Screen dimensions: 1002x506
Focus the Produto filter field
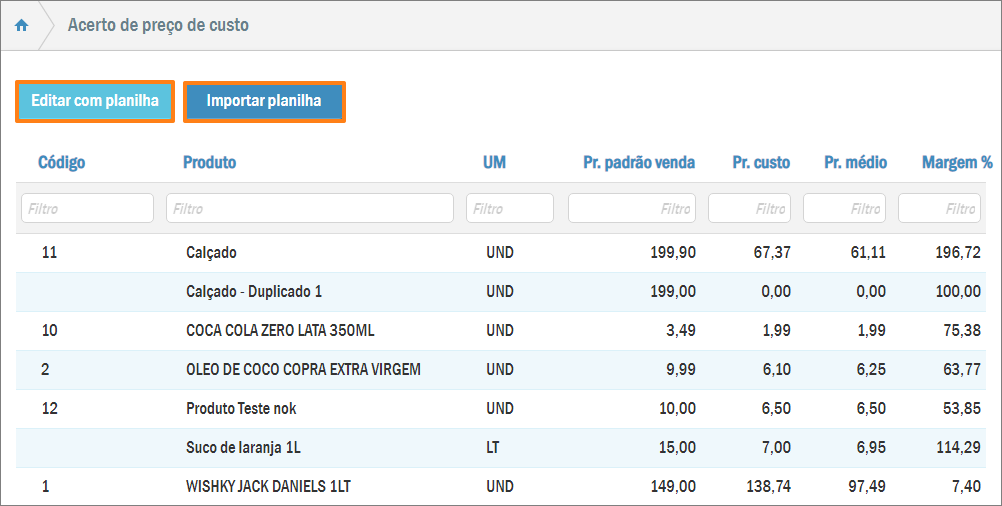click(310, 208)
